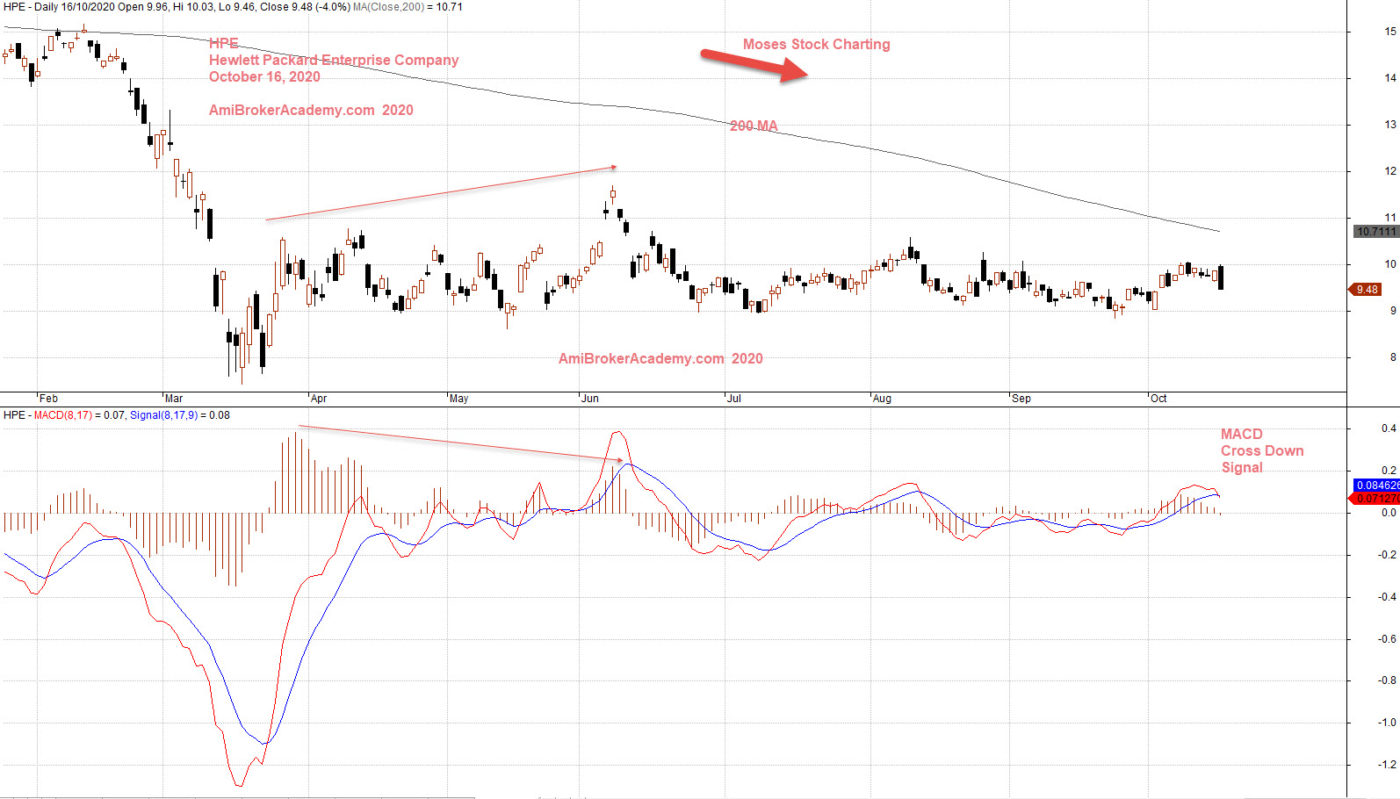Click the Apr month label on the time axis
The image size is (1400, 799).
[x=319, y=398]
